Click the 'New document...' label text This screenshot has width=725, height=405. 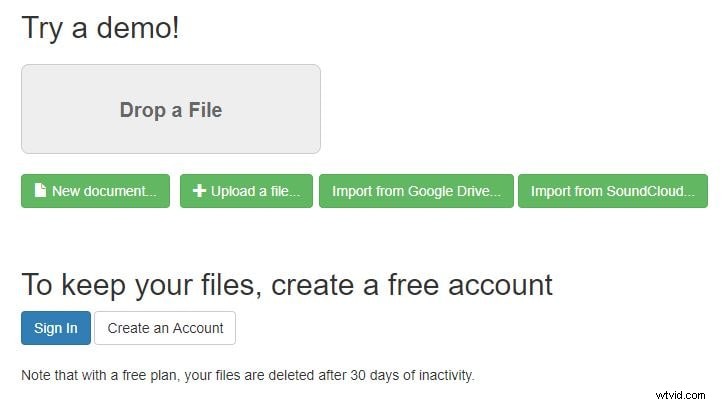pos(104,191)
